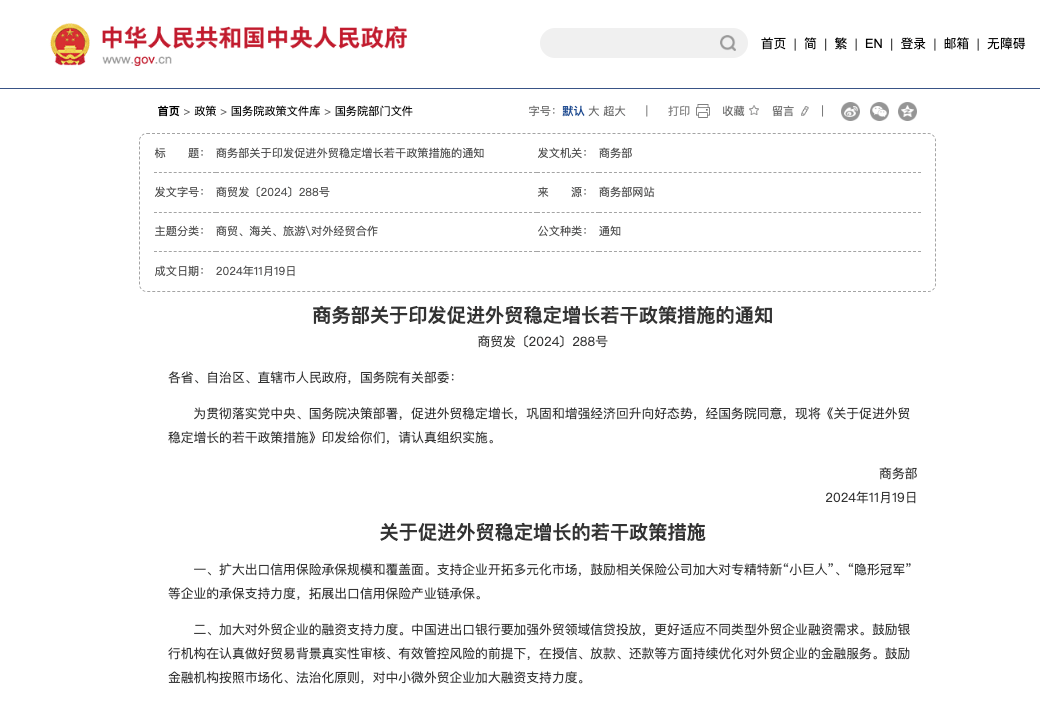This screenshot has height=704, width=1040.
Task: Open the 首页 menu item in top navigation
Action: (x=772, y=44)
